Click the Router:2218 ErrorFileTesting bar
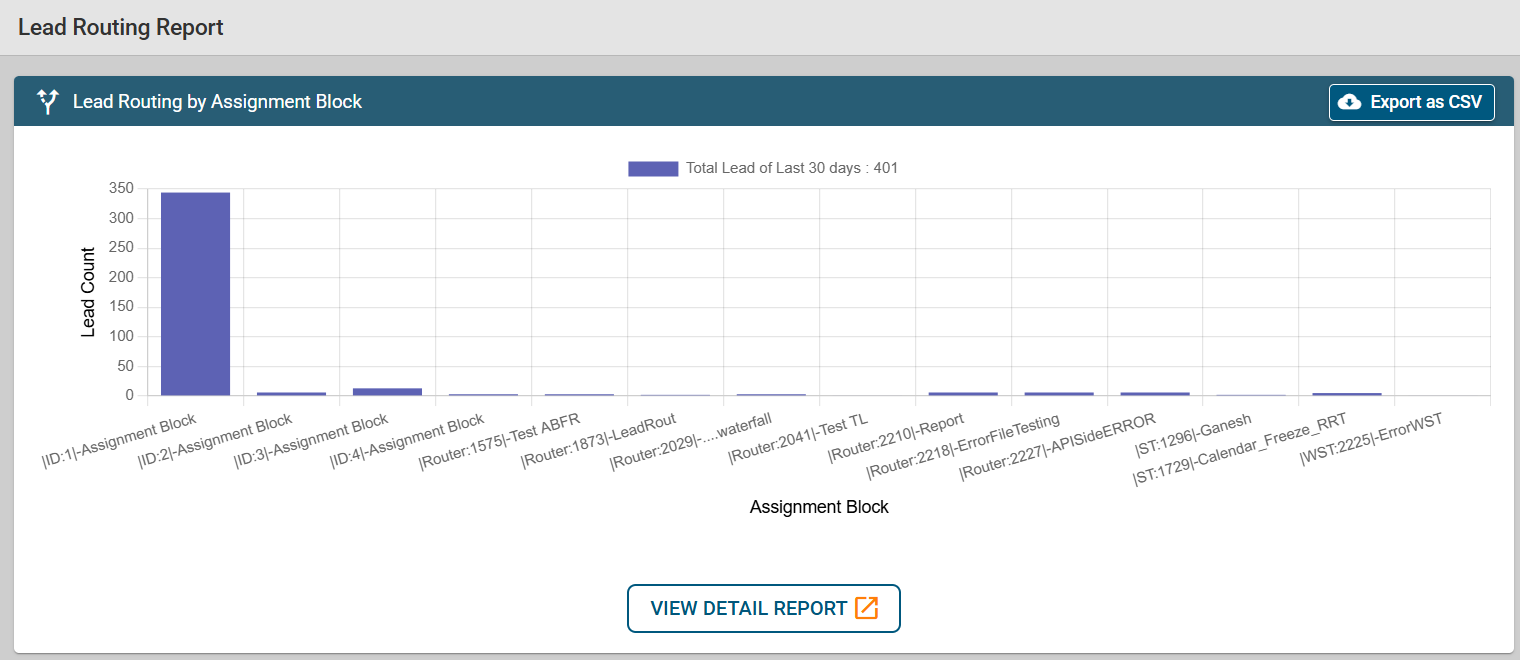 [1059, 394]
